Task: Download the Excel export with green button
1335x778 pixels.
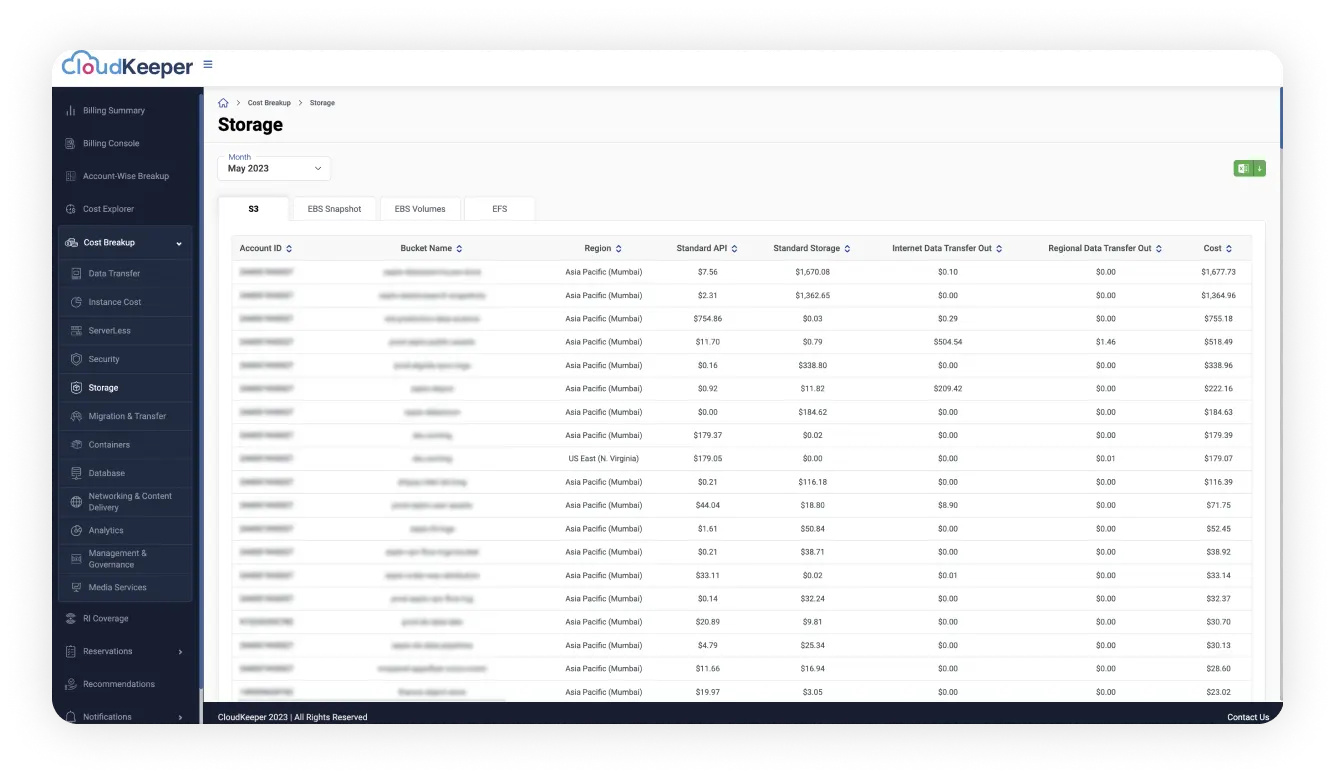Action: [x=1249, y=169]
